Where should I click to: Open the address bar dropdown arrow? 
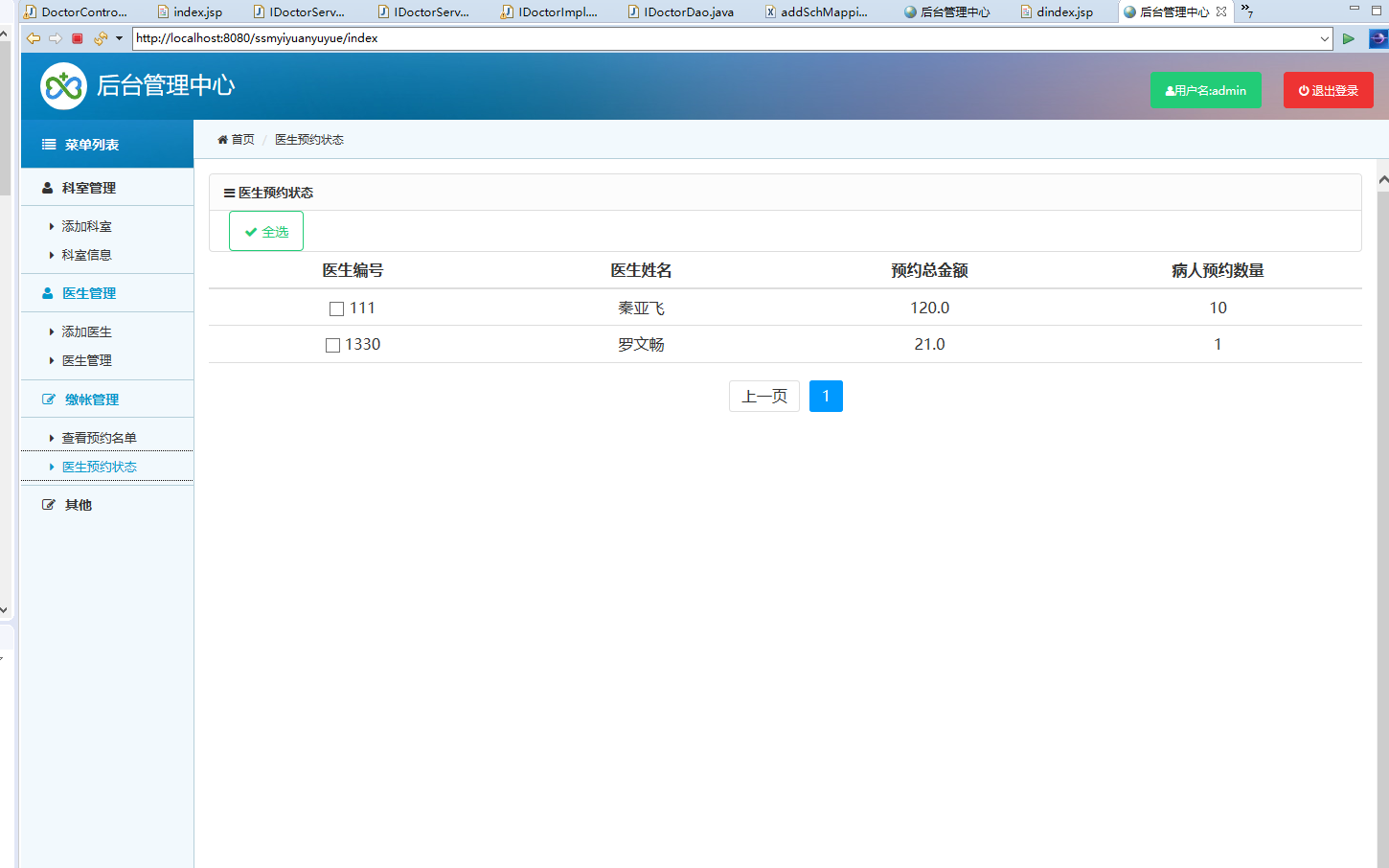point(1325,38)
